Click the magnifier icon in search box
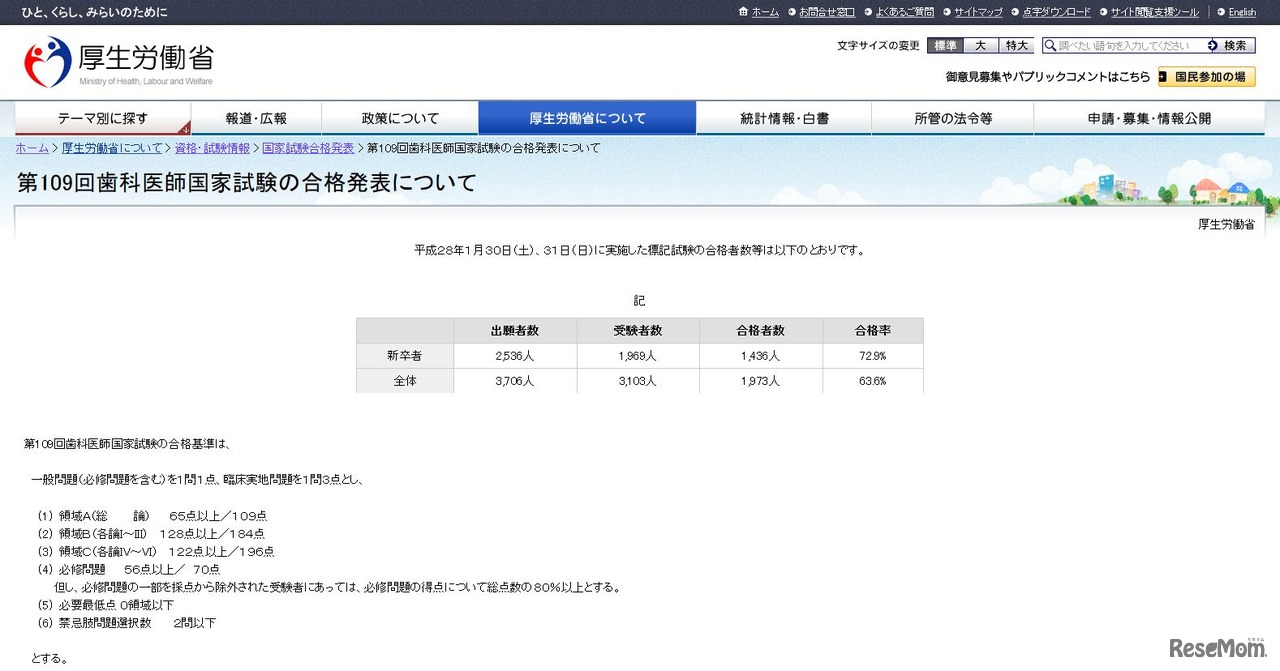 click(x=1050, y=46)
